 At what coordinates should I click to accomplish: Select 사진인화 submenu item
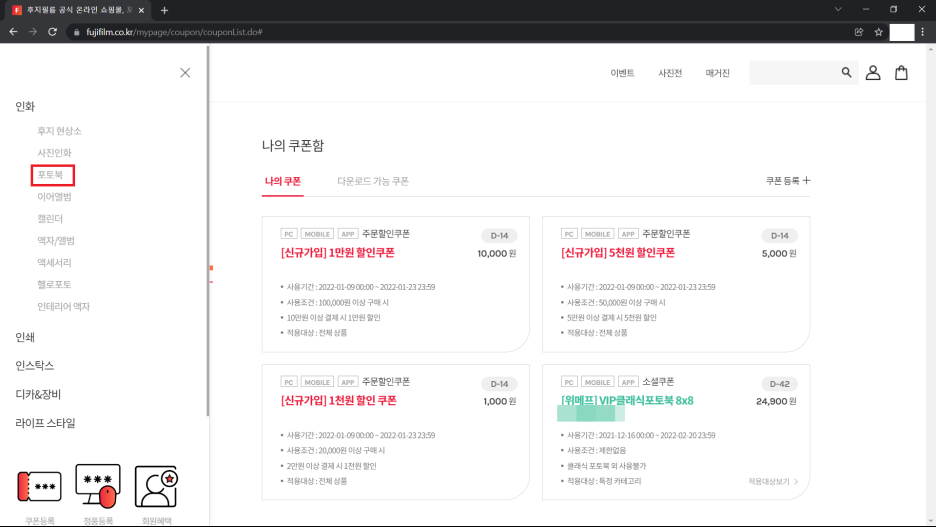[54, 153]
